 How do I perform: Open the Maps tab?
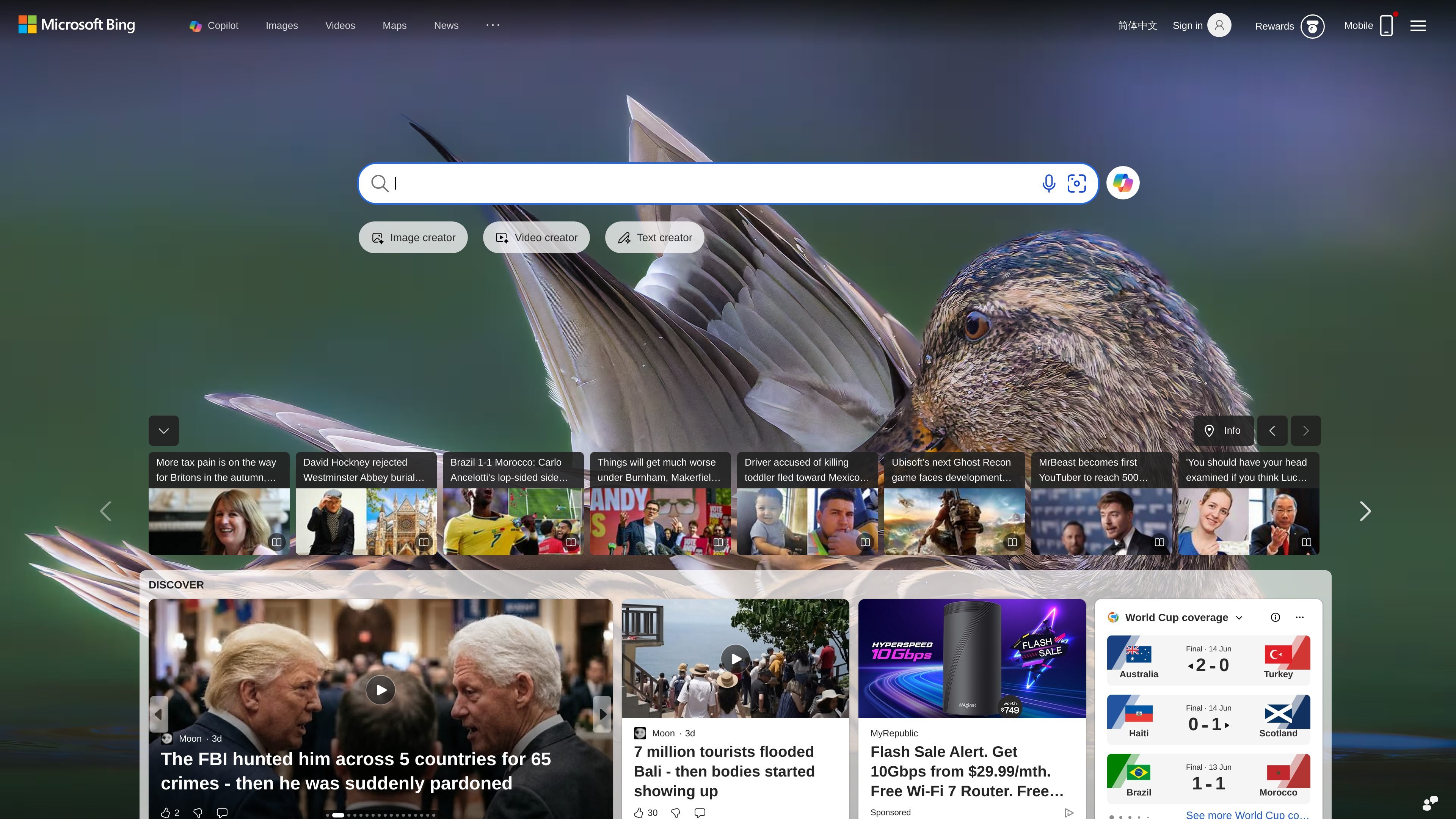[x=394, y=25]
